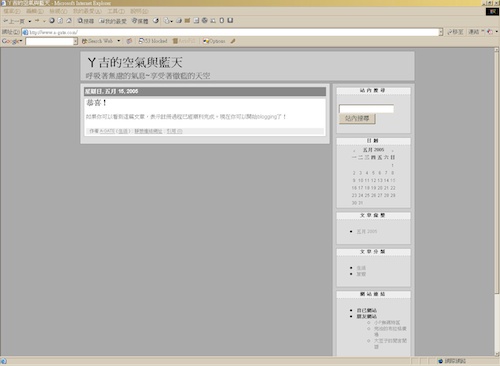Click the Mail icon in toolbar
Screen dimensions: 500x366
coord(167,21)
